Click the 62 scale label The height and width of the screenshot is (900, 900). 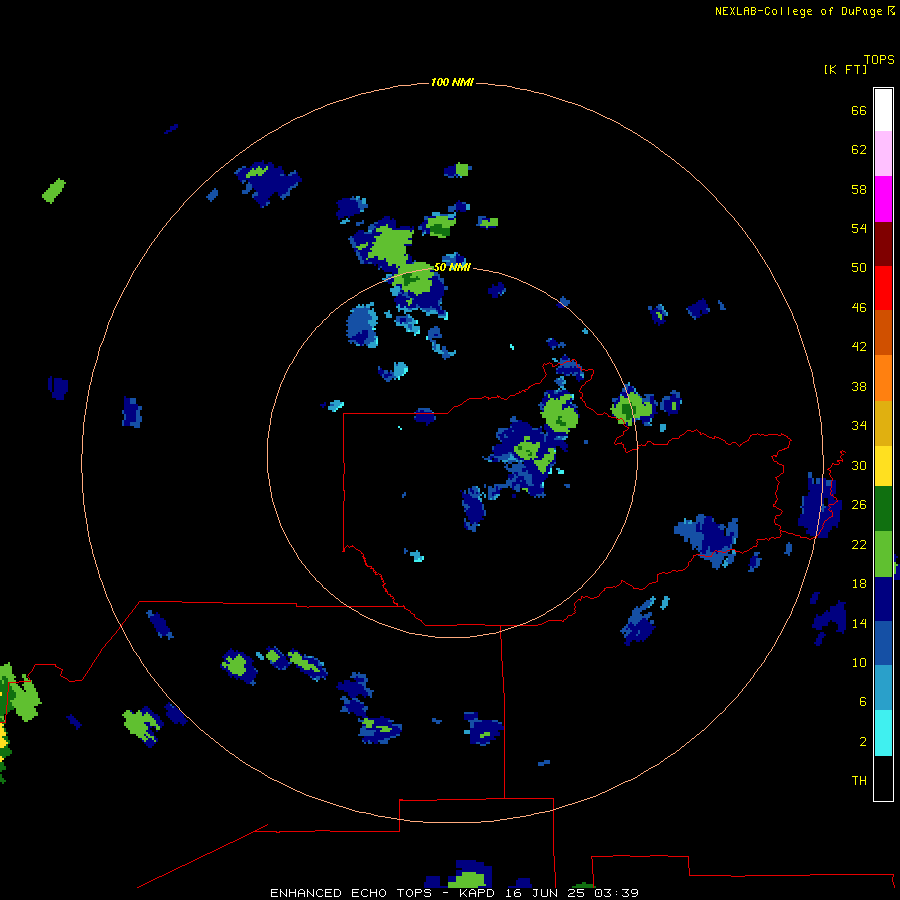coord(859,150)
